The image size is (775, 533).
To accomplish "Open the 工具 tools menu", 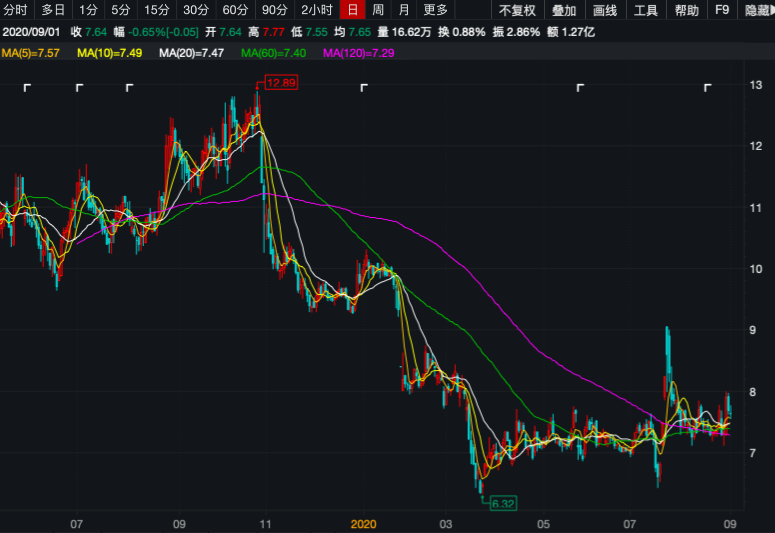I will (x=646, y=11).
